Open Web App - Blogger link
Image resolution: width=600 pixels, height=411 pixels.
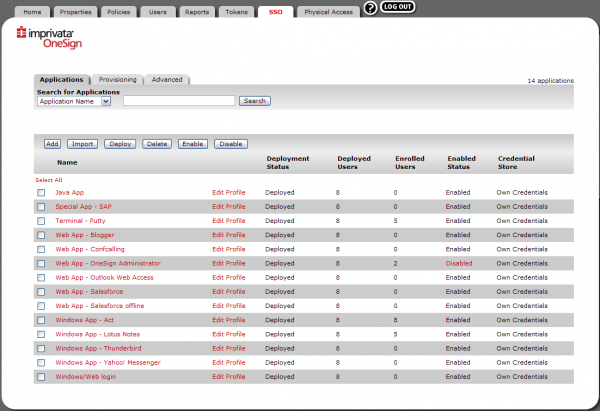point(85,235)
